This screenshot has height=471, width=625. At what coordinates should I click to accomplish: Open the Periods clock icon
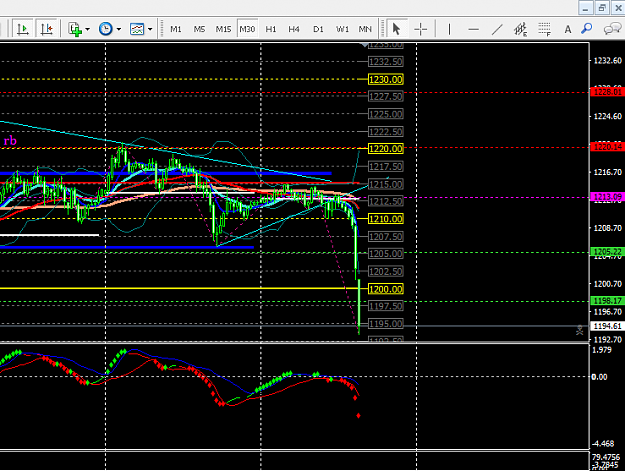tap(106, 29)
